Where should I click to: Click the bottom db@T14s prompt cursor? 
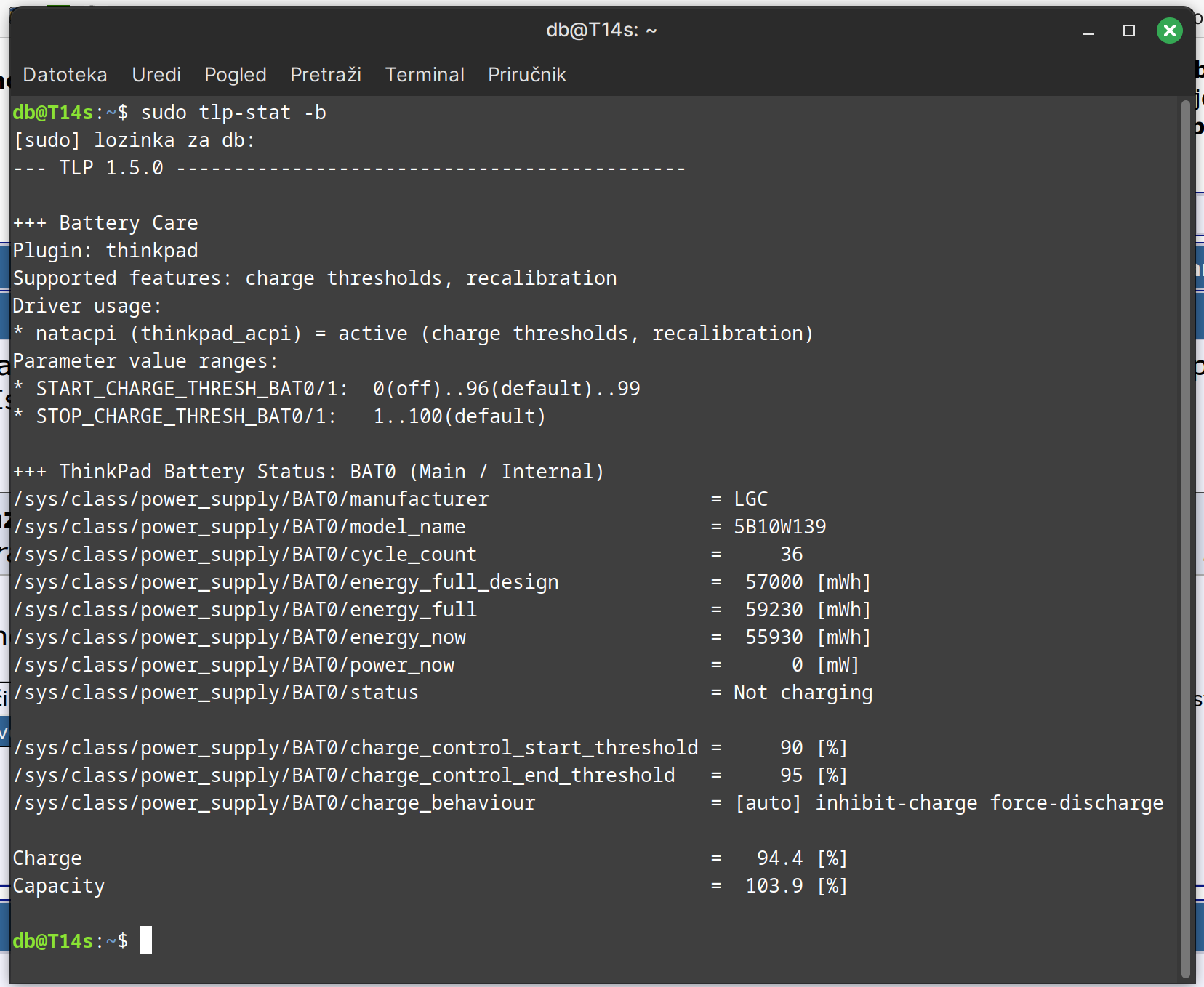(146, 940)
